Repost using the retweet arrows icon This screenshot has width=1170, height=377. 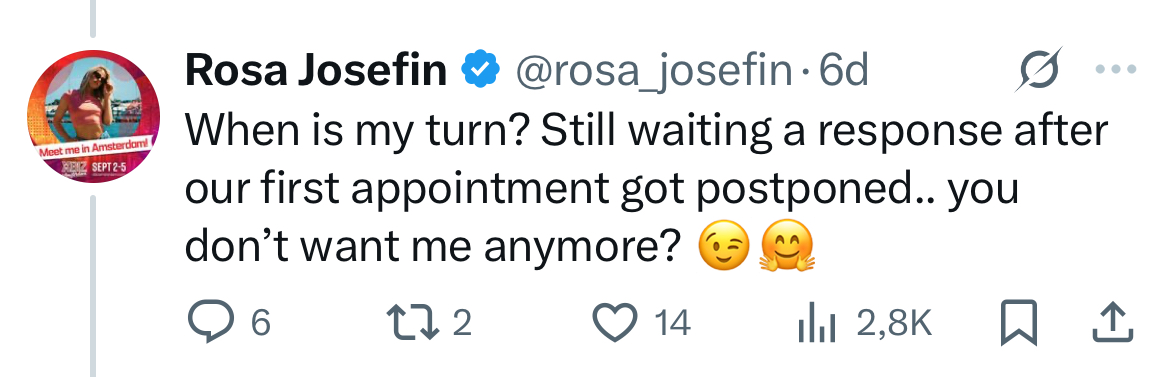(x=413, y=323)
